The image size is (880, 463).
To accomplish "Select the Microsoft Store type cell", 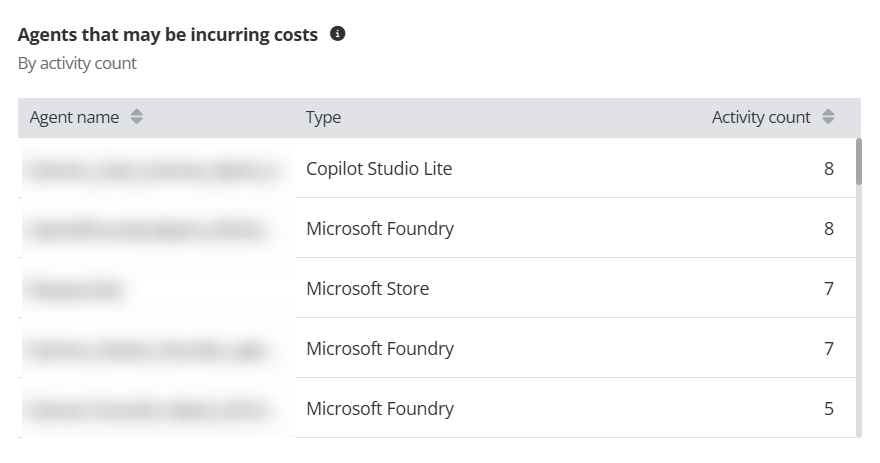I will pyautogui.click(x=368, y=288).
